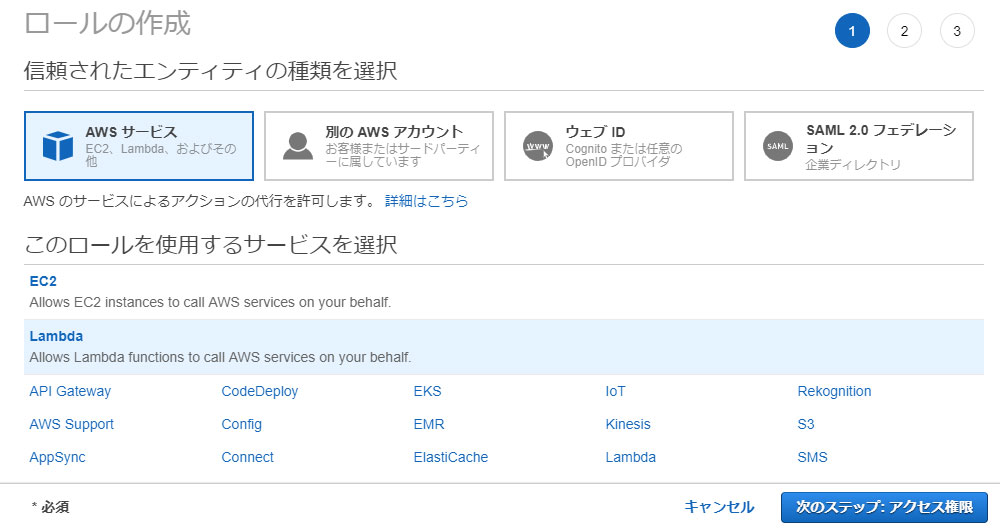Select Lambda link in the services grid

(x=630, y=457)
